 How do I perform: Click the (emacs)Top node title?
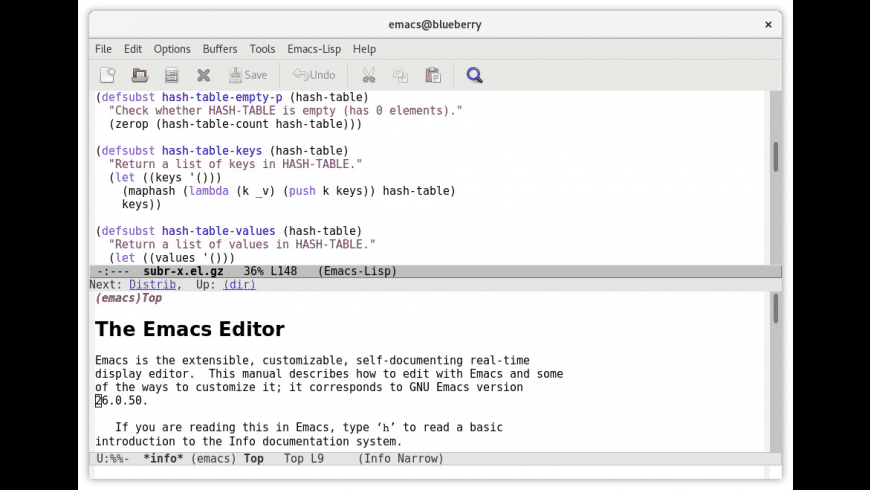click(129, 298)
